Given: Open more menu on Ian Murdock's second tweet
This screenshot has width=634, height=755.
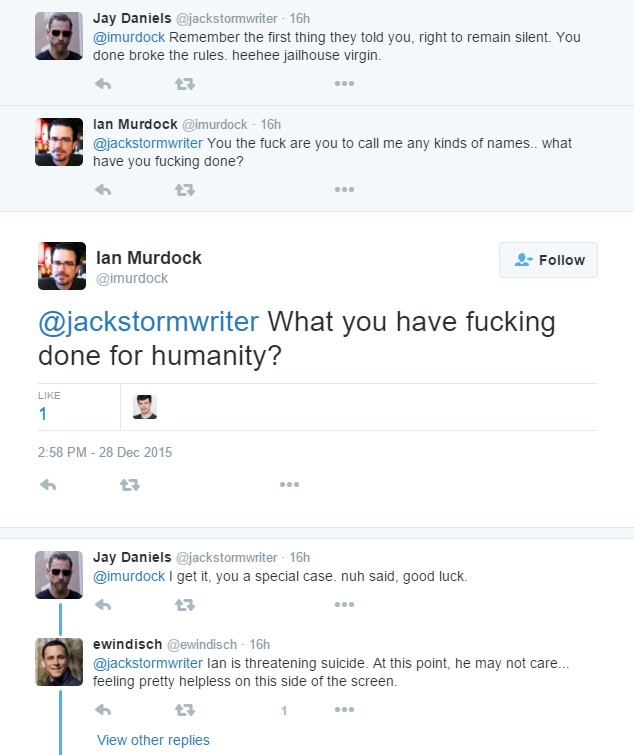Looking at the screenshot, I should click(x=344, y=189).
